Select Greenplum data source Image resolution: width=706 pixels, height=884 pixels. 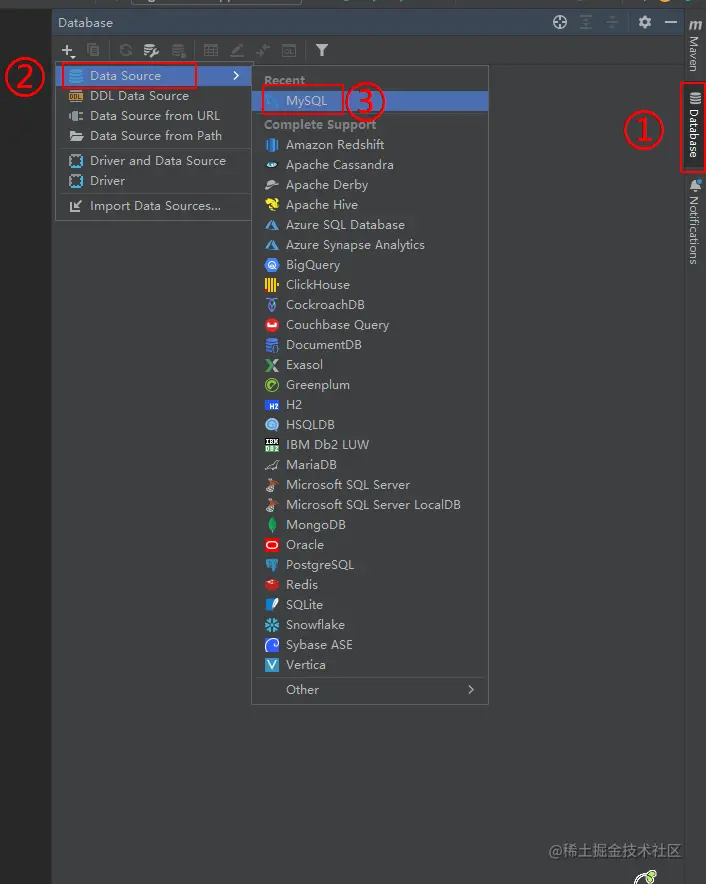[x=370, y=385]
